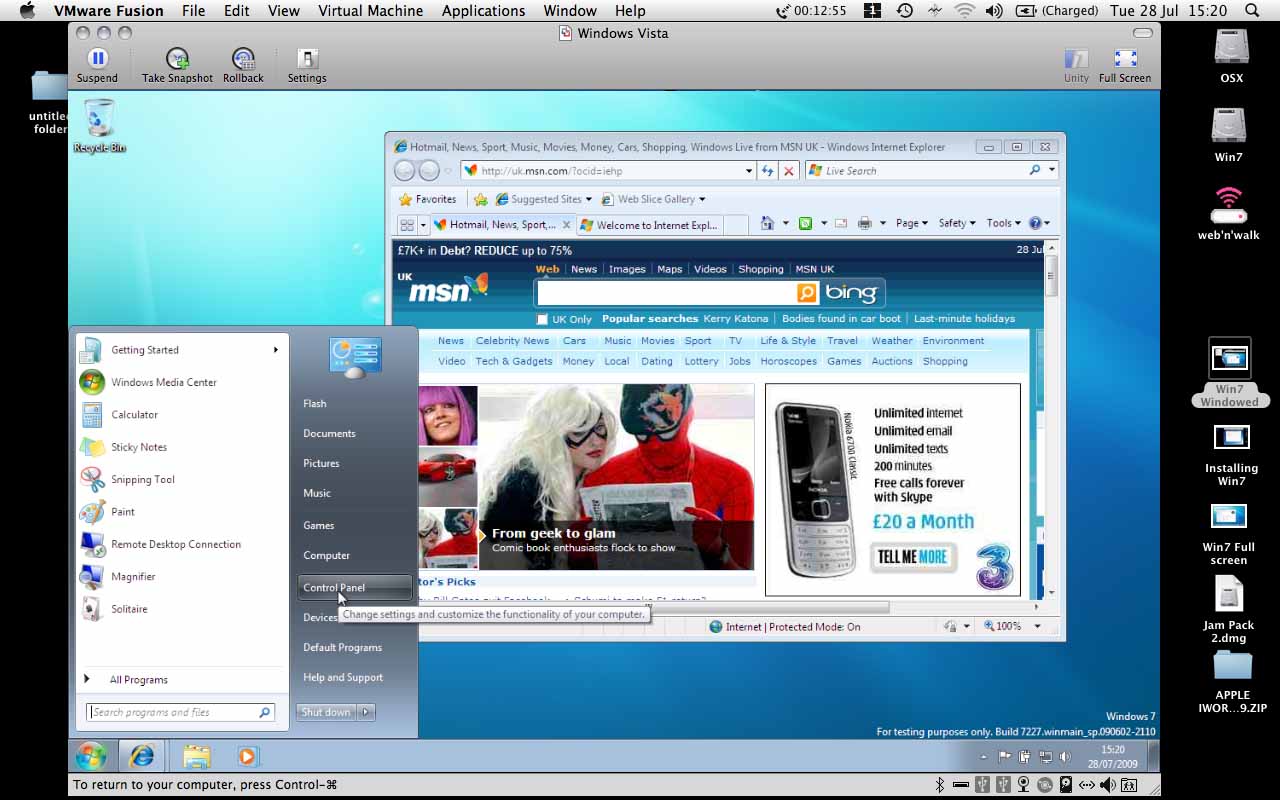Image resolution: width=1280 pixels, height=800 pixels.
Task: Open the Virtual Machine menu
Action: coord(370,11)
